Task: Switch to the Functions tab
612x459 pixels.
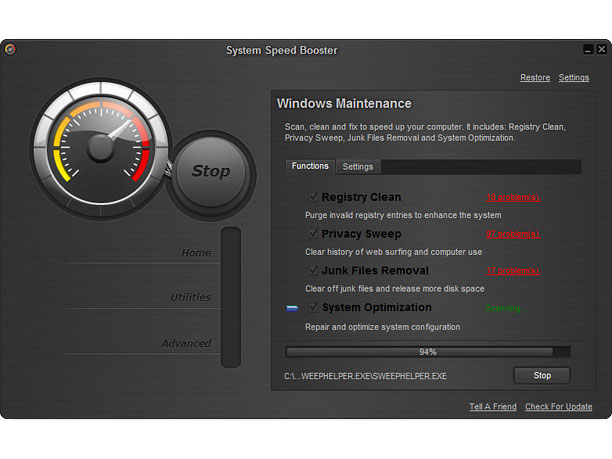Action: click(310, 166)
